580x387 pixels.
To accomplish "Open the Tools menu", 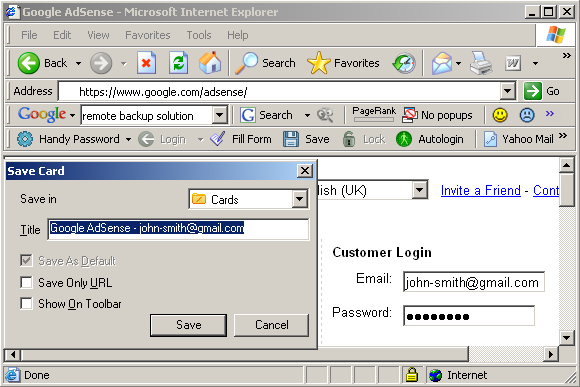I will [x=199, y=35].
